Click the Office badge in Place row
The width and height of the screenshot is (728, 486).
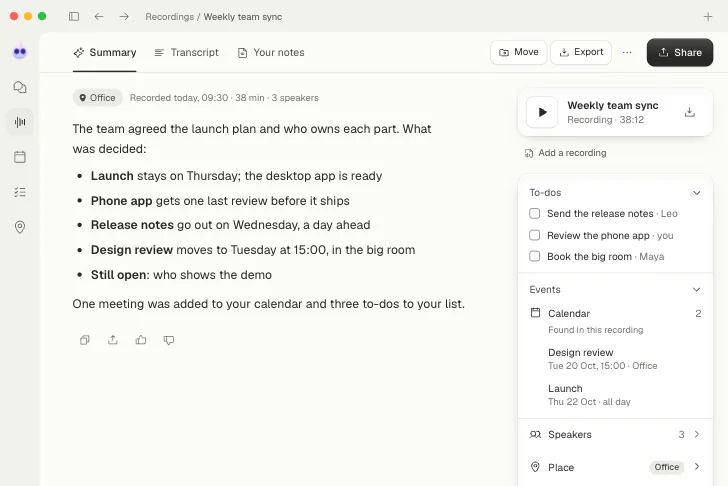pyautogui.click(x=667, y=467)
